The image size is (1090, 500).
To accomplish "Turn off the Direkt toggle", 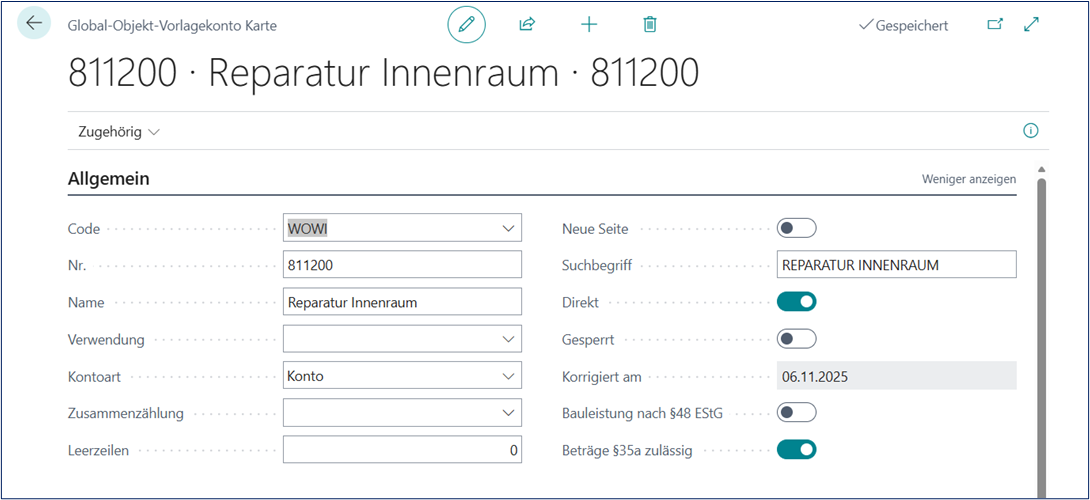I will tap(796, 302).
